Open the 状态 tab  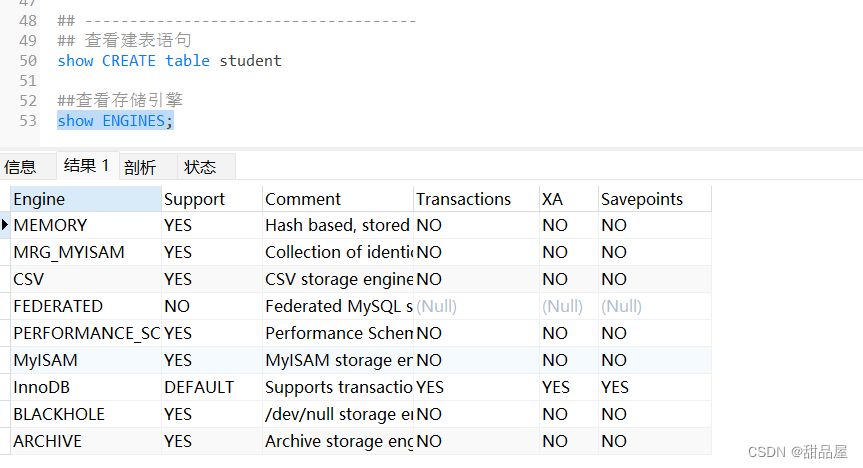pos(200,167)
